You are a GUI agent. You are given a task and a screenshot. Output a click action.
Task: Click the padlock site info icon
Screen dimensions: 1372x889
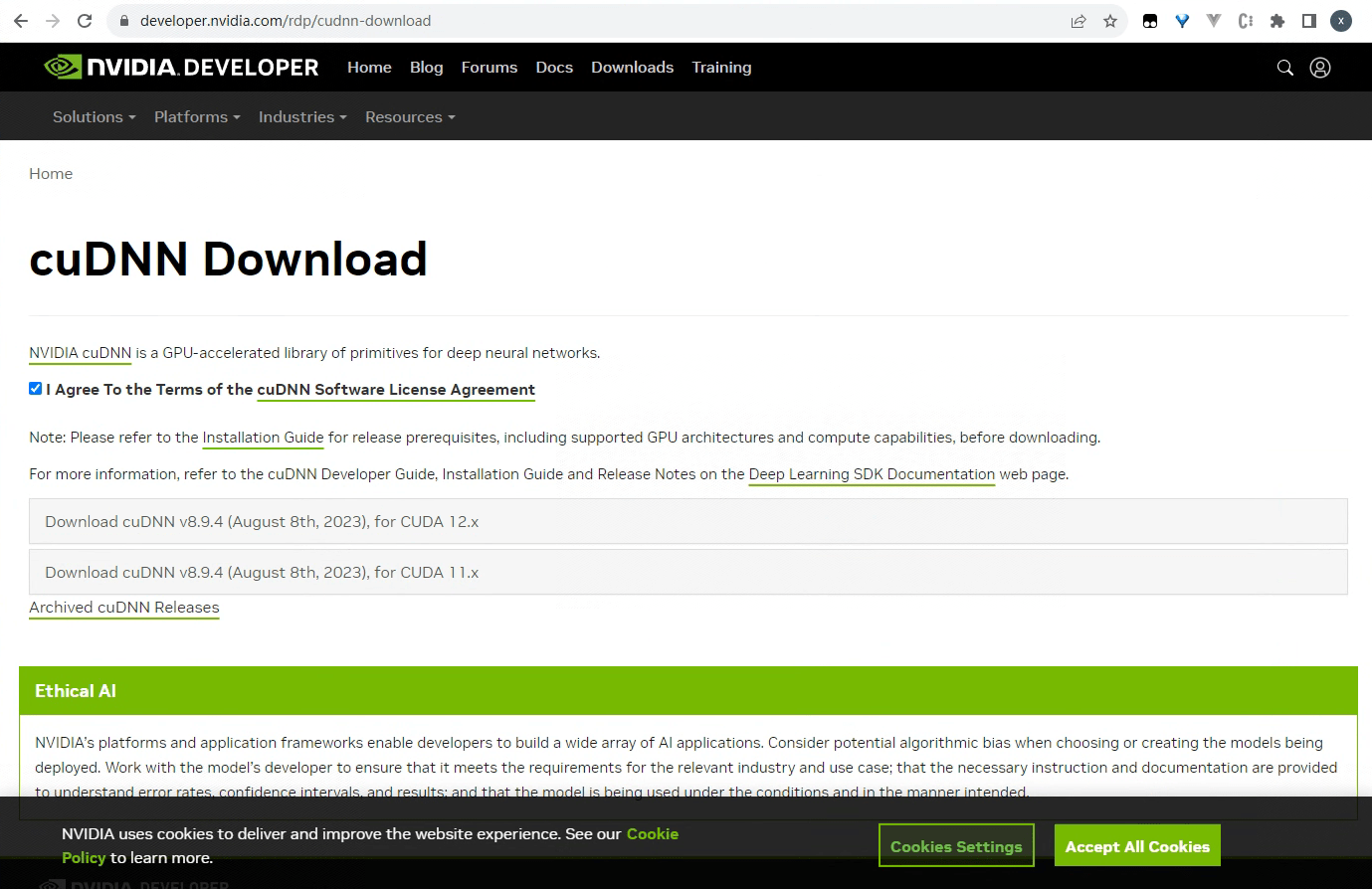[124, 21]
